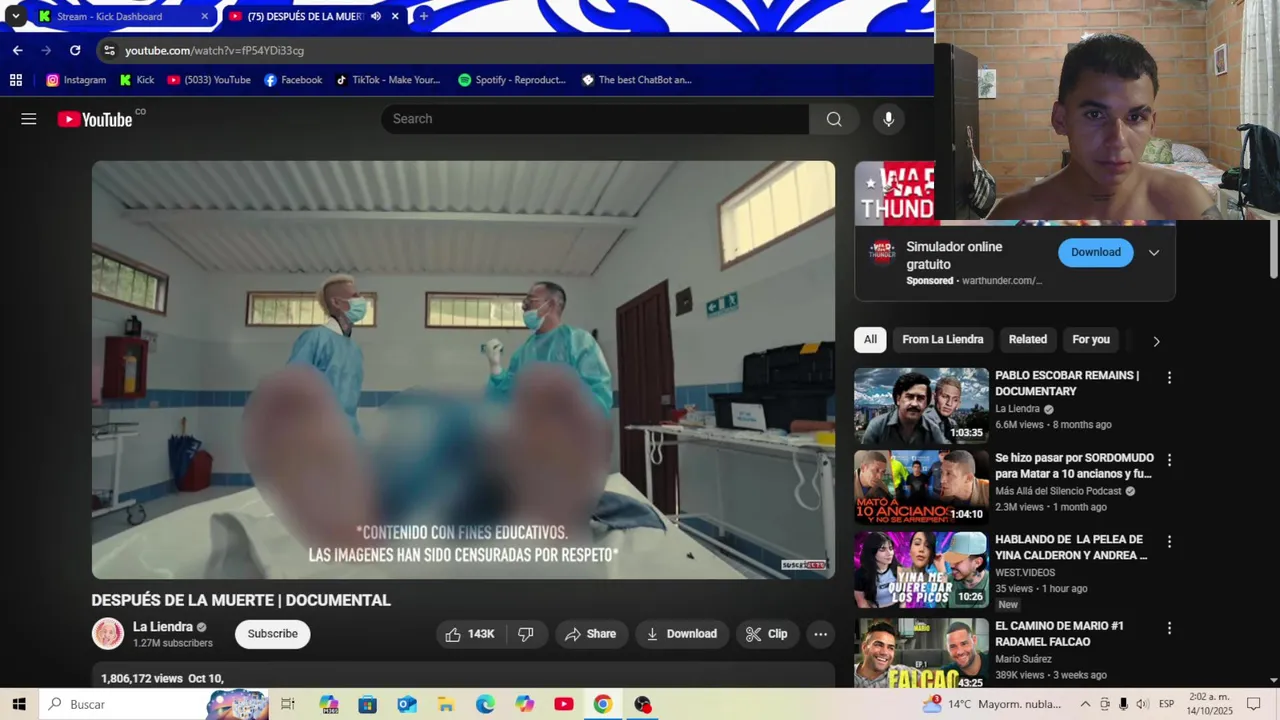This screenshot has height=720, width=1280.
Task: Switch to Stream - Kick Dashboard tab
Action: [122, 16]
